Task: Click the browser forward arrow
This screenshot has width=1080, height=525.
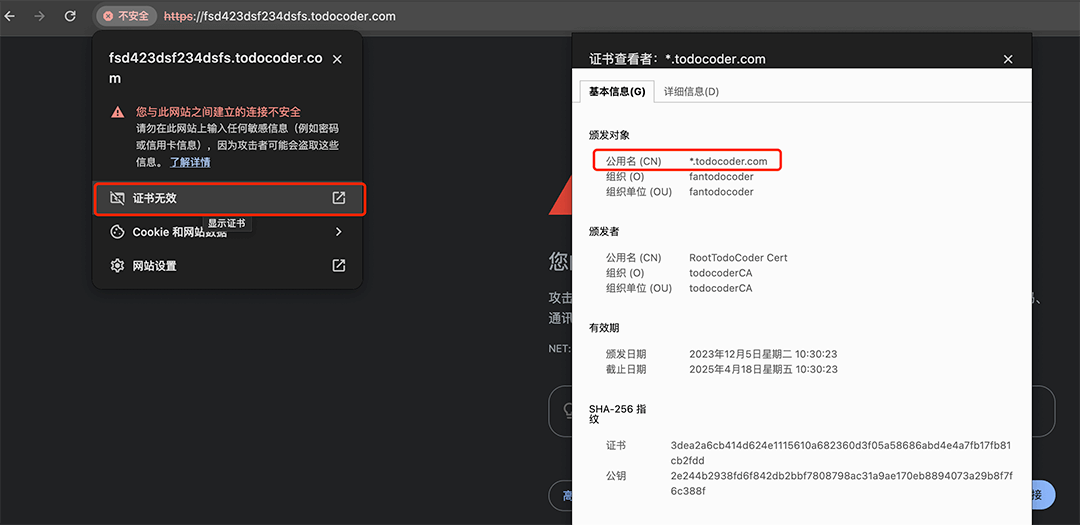Action: click(x=39, y=16)
